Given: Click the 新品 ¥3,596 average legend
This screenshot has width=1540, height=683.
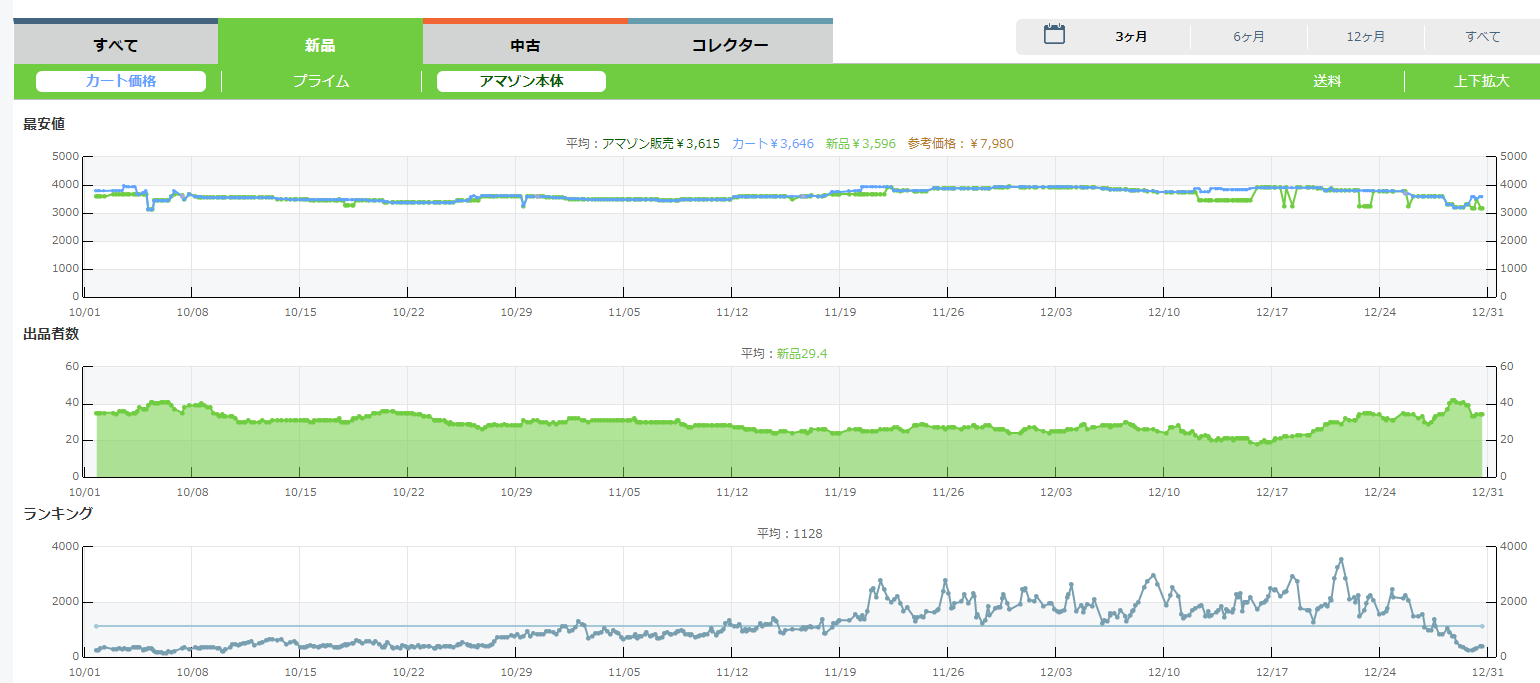Looking at the screenshot, I should pos(860,144).
